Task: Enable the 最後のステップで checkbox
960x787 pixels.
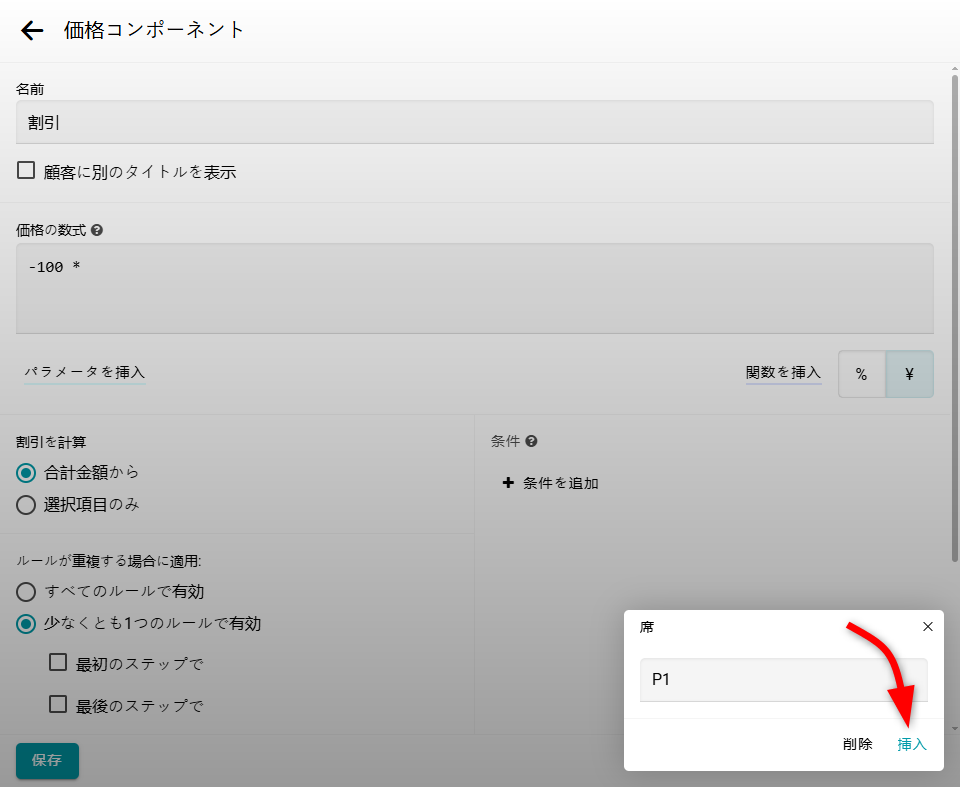Action: click(58, 704)
